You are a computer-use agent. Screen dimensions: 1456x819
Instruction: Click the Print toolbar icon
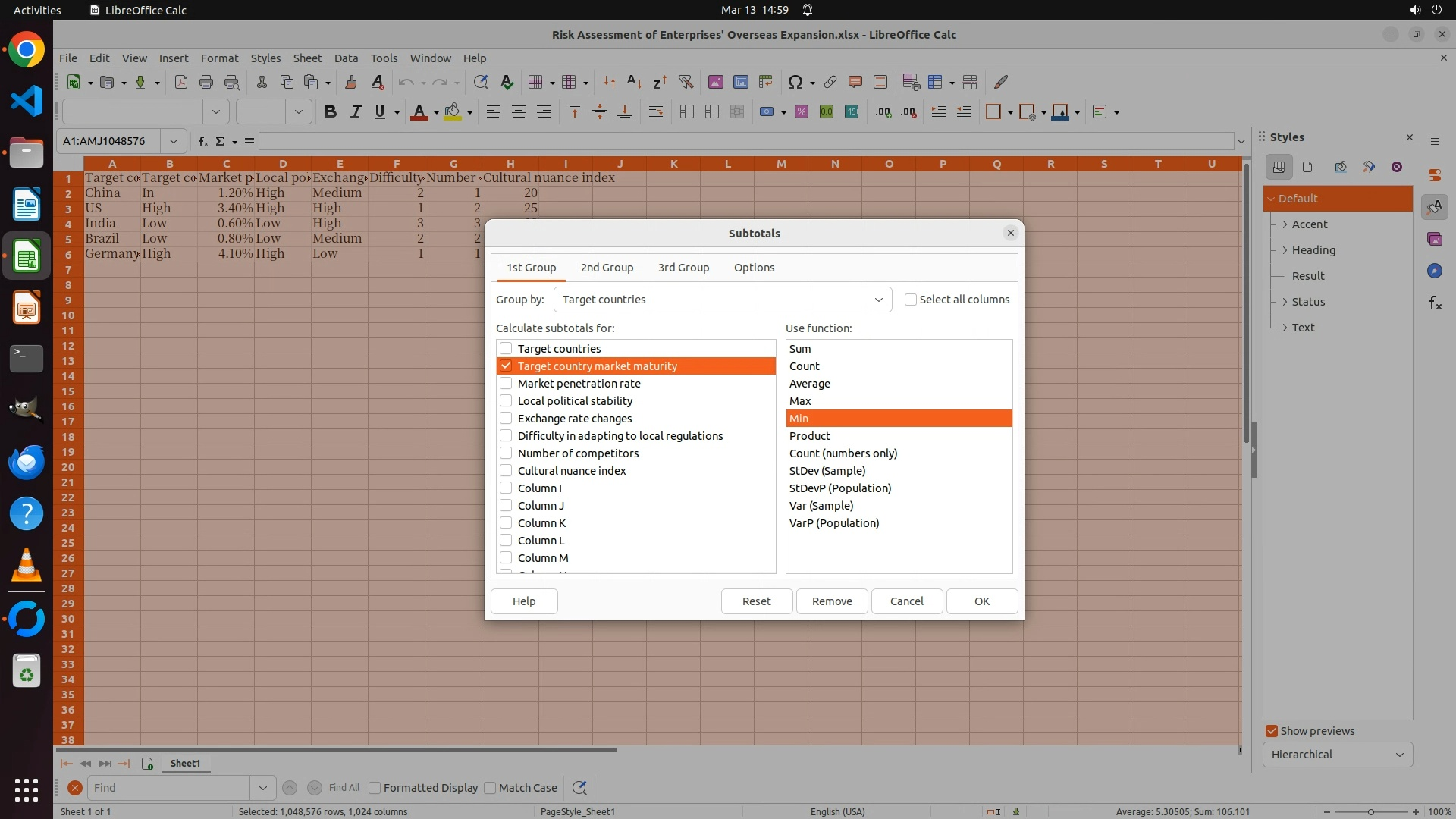206,82
